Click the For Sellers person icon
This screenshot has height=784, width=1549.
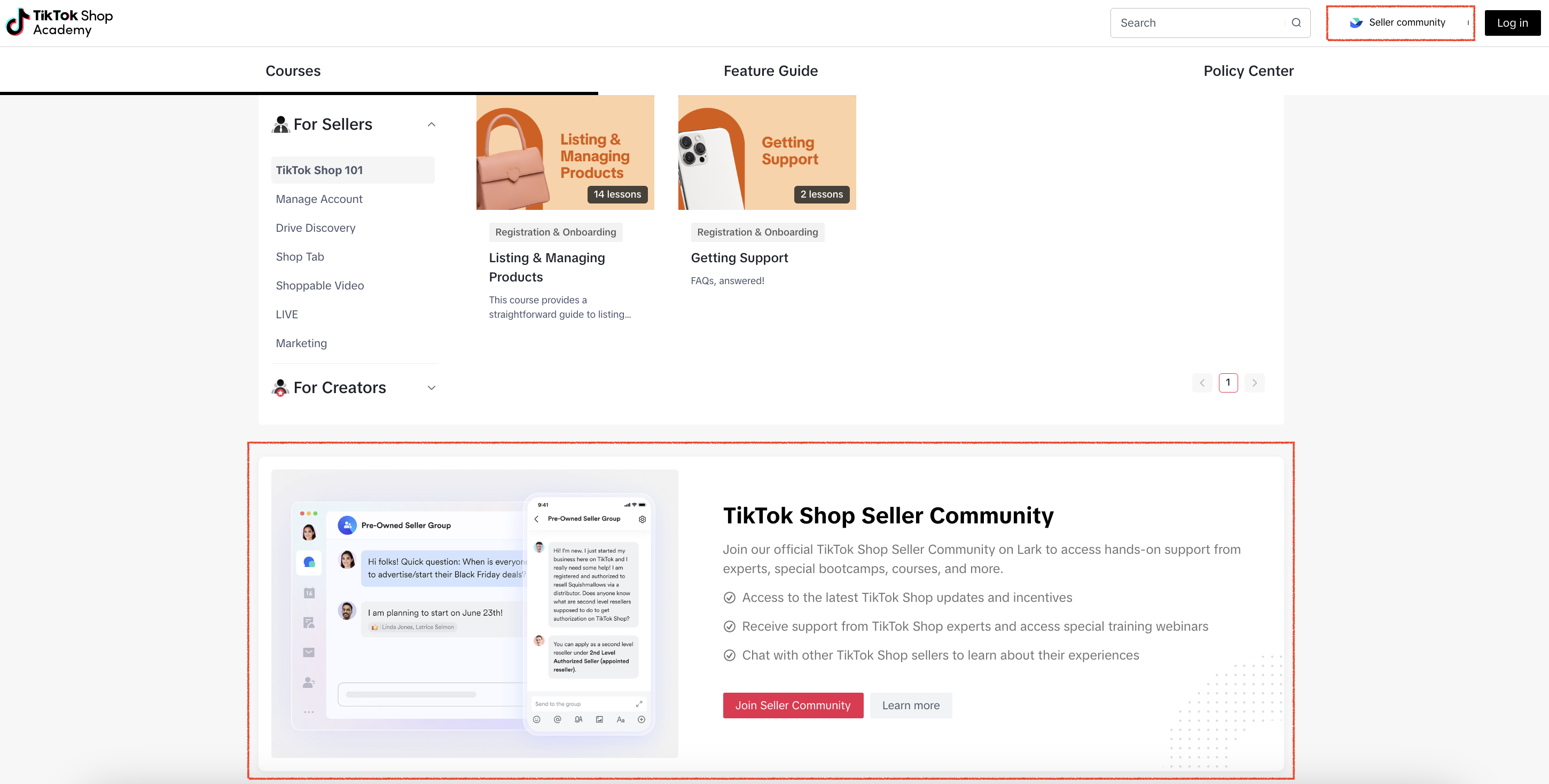pyautogui.click(x=280, y=124)
